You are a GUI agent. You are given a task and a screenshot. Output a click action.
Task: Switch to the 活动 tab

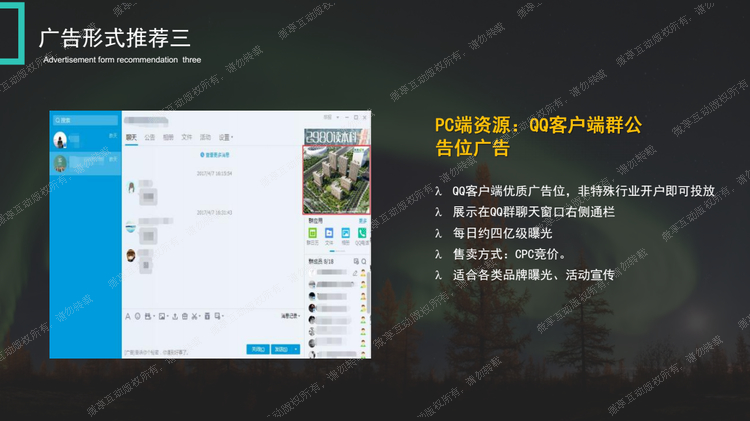[x=205, y=137]
